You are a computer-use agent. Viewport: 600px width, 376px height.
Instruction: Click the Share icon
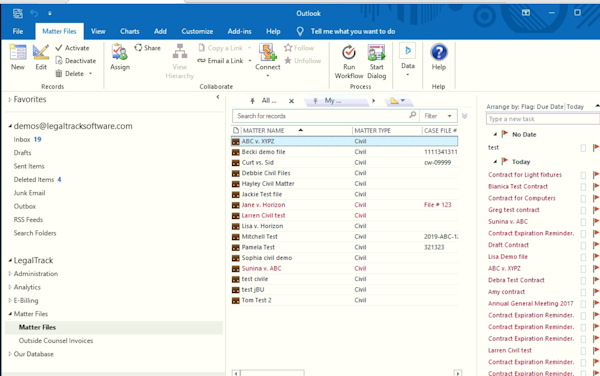coord(138,47)
